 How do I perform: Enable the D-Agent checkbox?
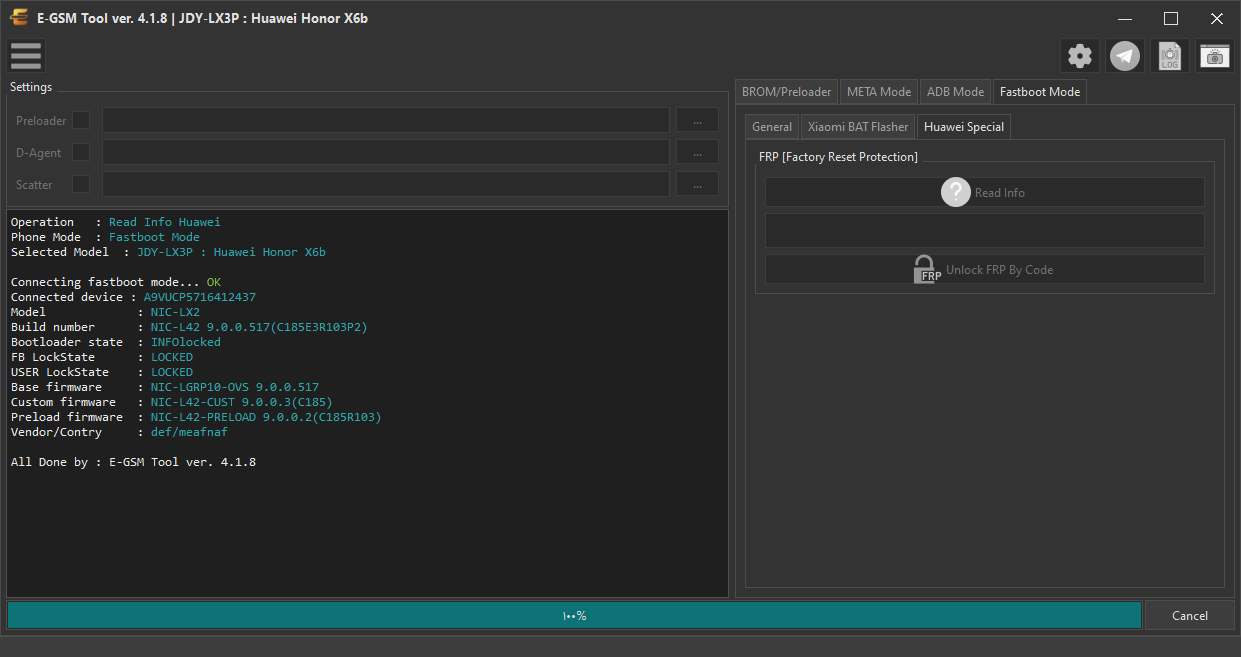coord(81,152)
